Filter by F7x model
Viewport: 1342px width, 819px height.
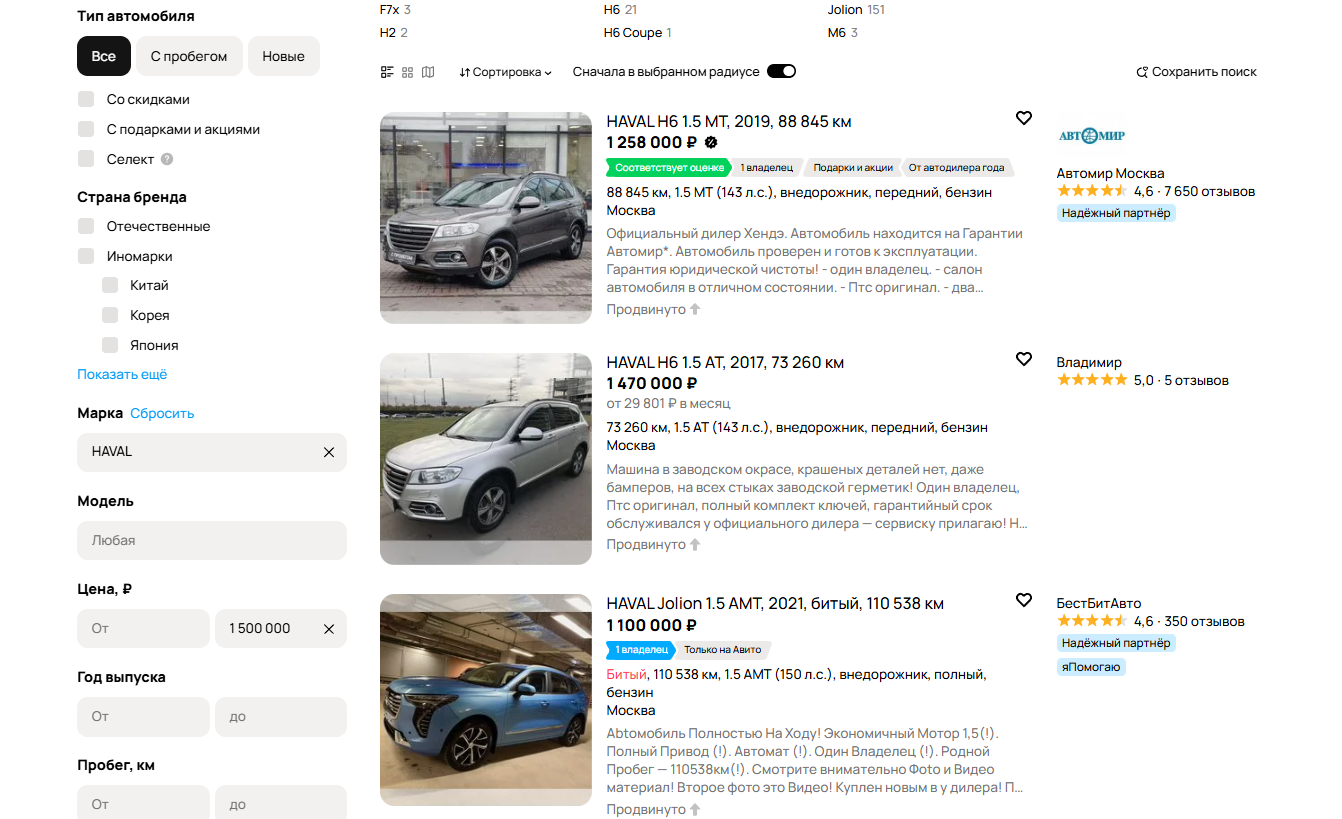pyautogui.click(x=391, y=9)
